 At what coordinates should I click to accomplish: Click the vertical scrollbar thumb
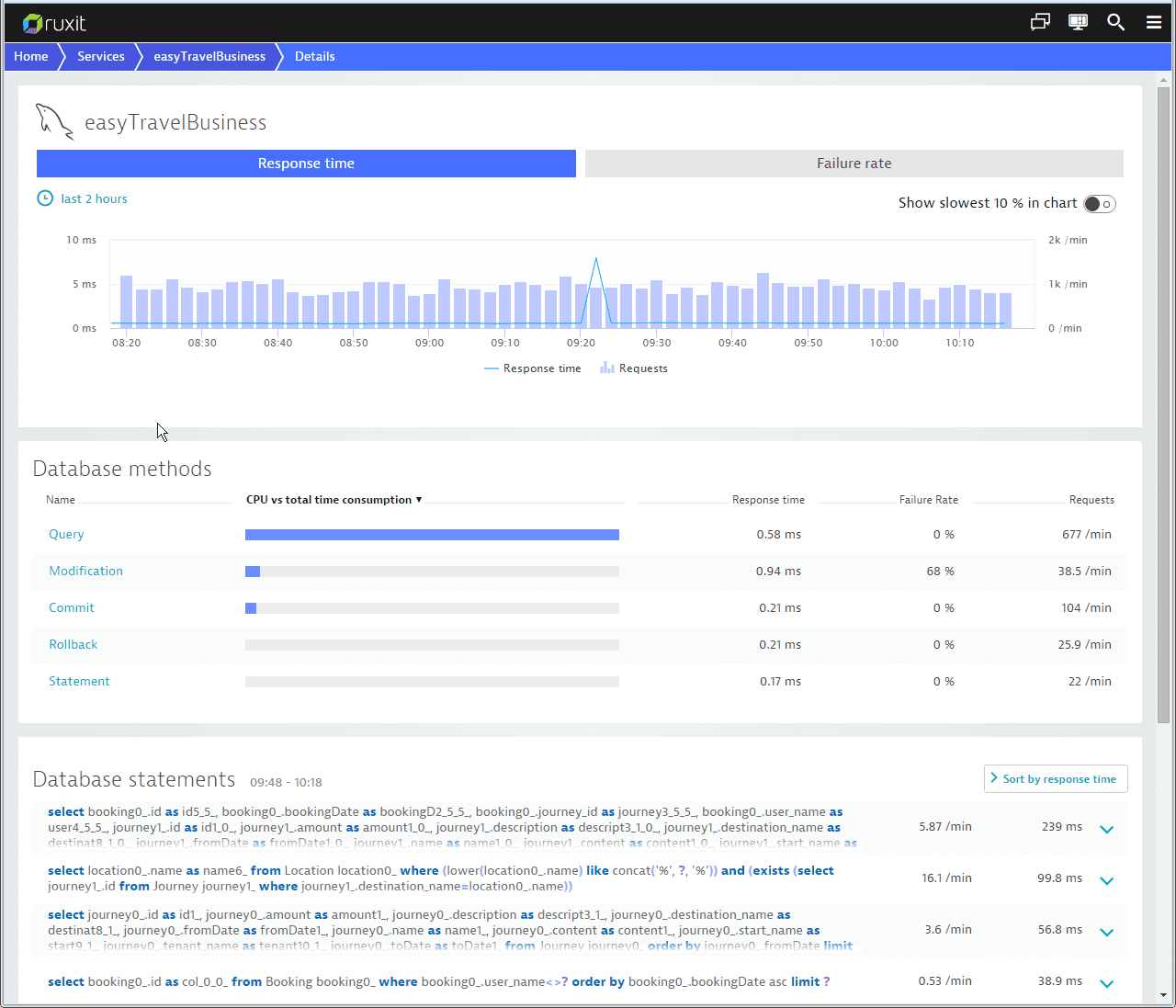pyautogui.click(x=1163, y=404)
